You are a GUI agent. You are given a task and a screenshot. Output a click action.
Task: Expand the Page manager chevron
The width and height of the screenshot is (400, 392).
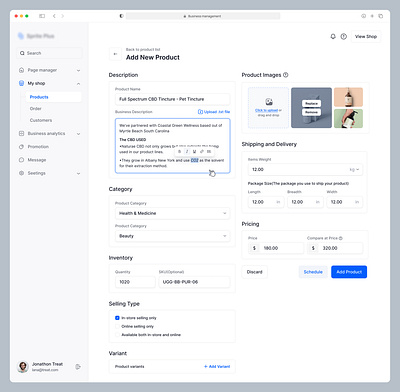point(78,70)
